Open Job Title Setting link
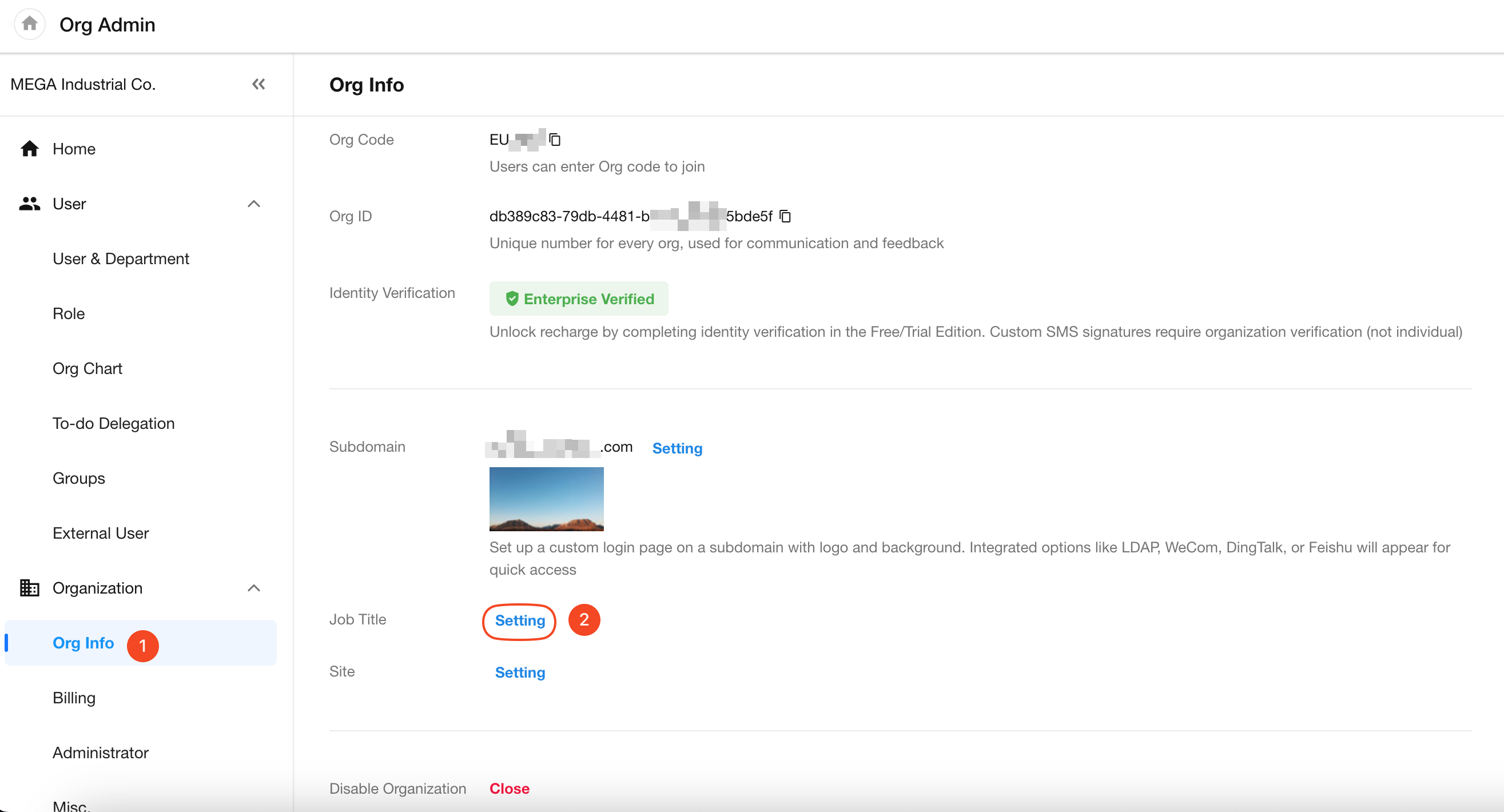The image size is (1504, 812). point(520,620)
